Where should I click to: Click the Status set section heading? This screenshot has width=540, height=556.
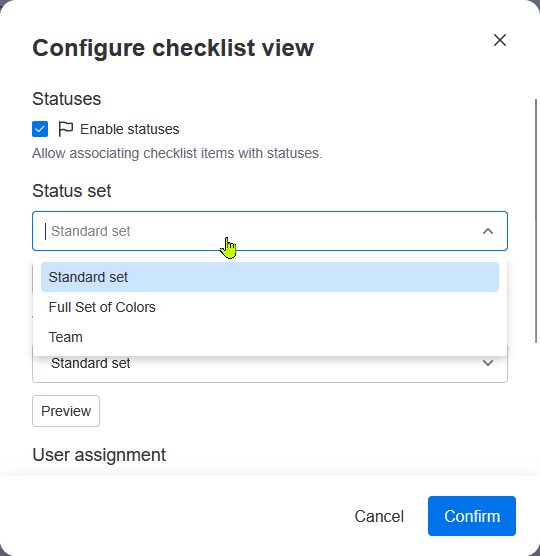[x=72, y=191]
